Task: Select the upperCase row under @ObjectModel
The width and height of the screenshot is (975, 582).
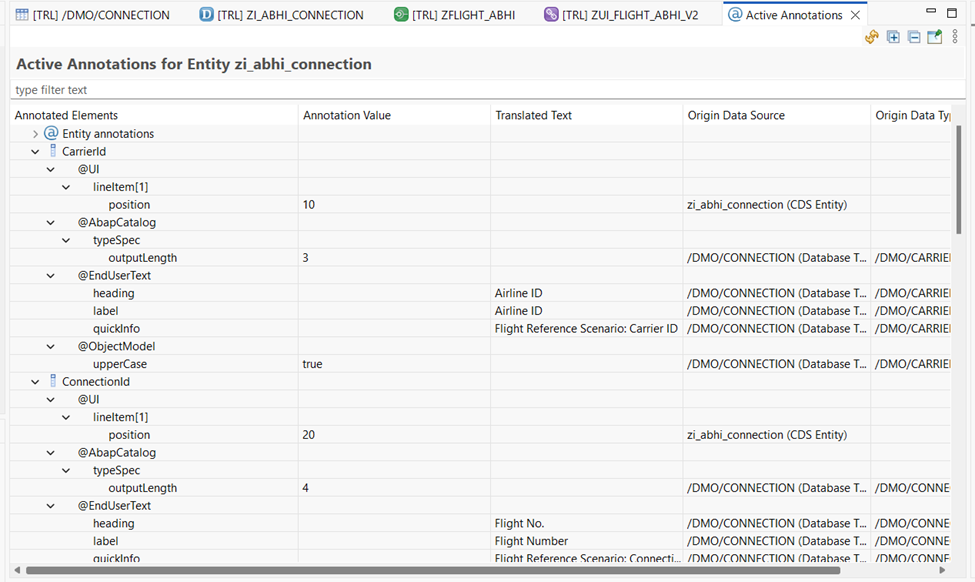Action: [x=120, y=364]
